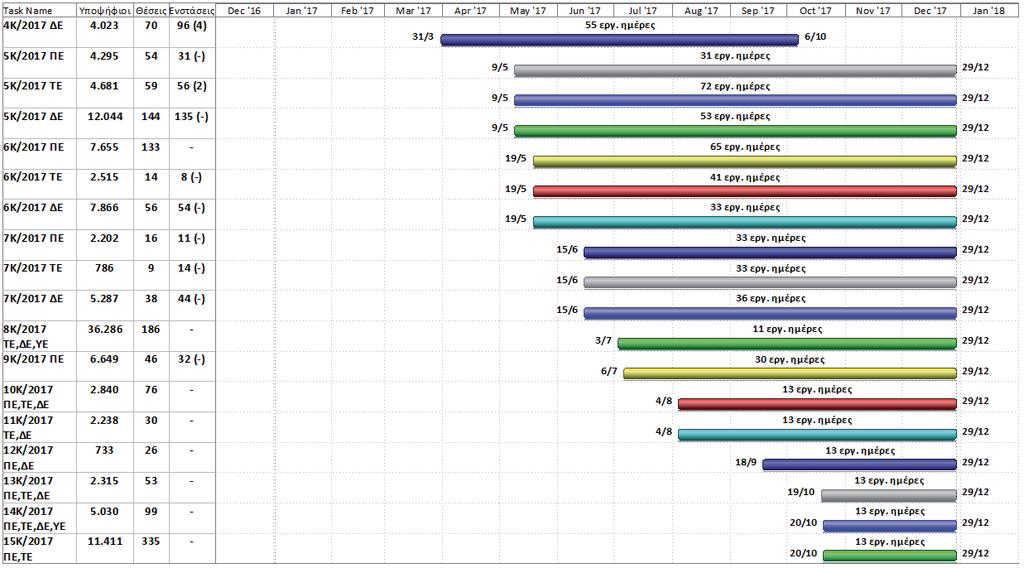Select the green 8K/2017 Gantt bar
The width and height of the screenshot is (1024, 568).
(x=788, y=343)
